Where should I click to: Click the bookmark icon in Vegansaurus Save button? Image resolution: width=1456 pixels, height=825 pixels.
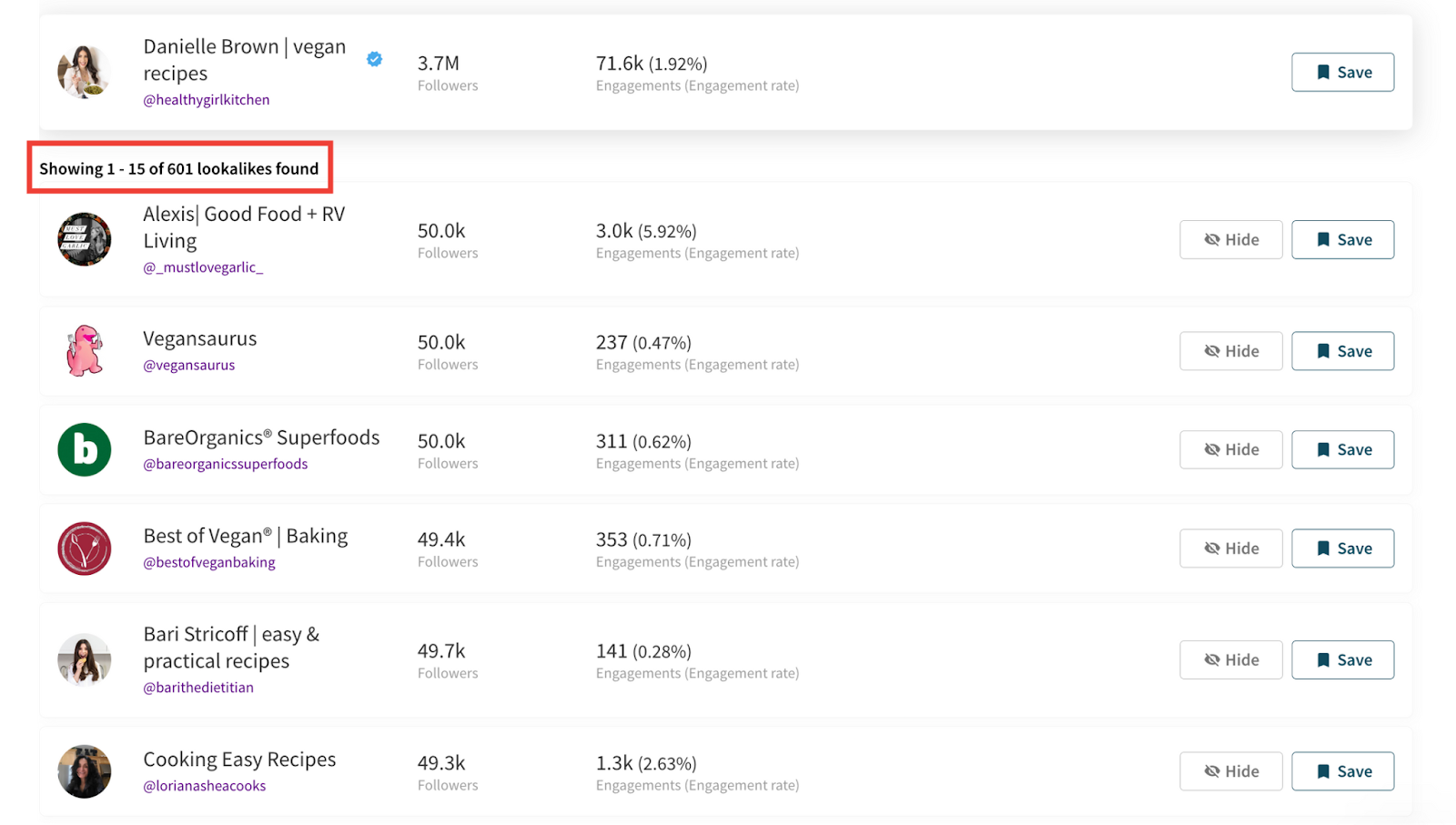point(1323,351)
